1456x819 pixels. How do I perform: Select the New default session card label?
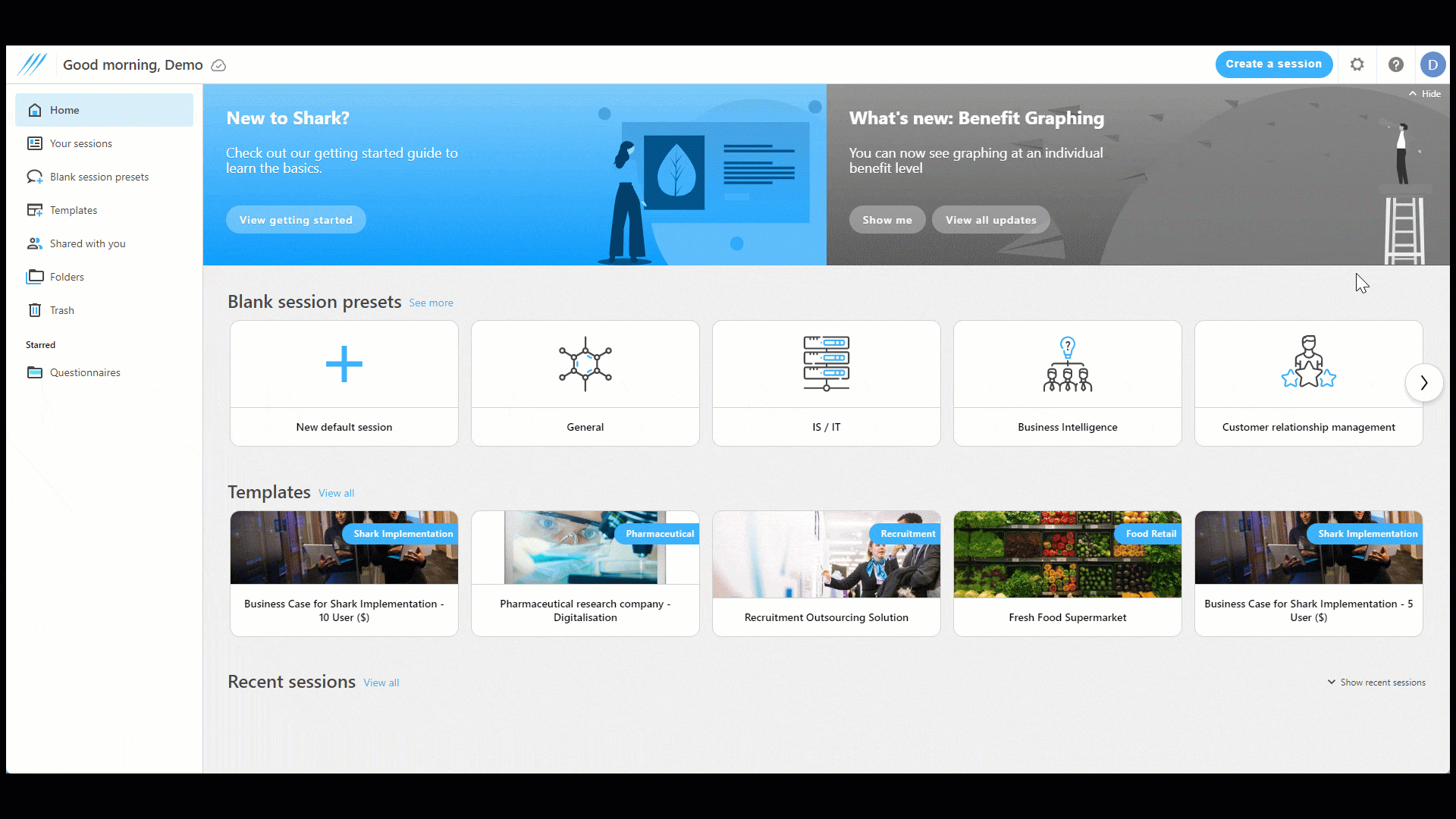coord(344,427)
